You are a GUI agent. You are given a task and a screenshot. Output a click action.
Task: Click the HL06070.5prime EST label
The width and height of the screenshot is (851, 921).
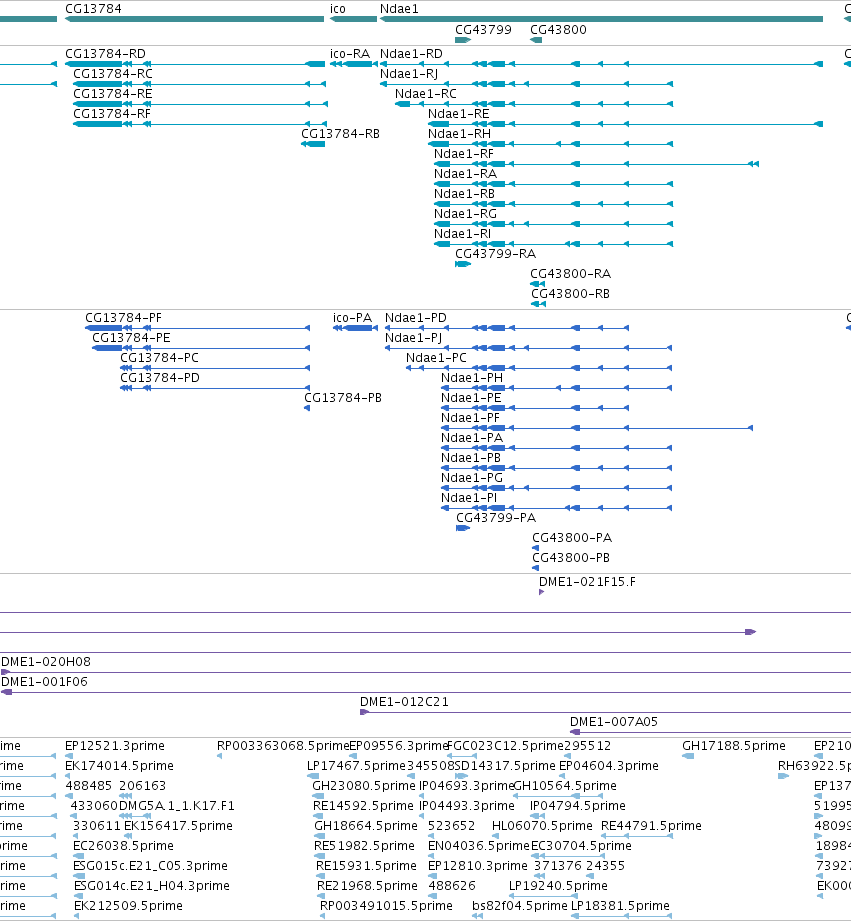[543, 825]
